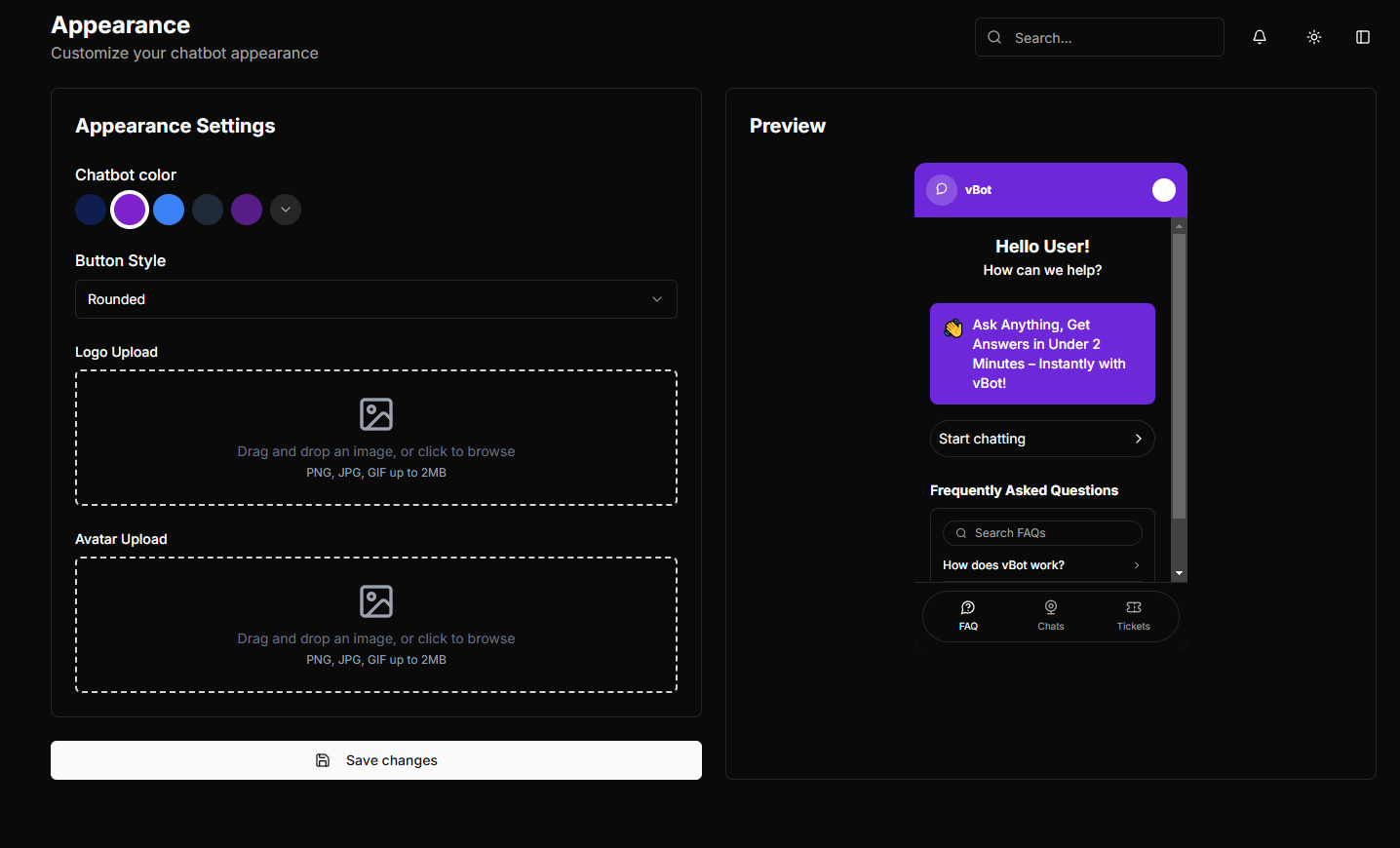Switch to the Chats tab label
1400x848 pixels.
pyautogui.click(x=1051, y=627)
